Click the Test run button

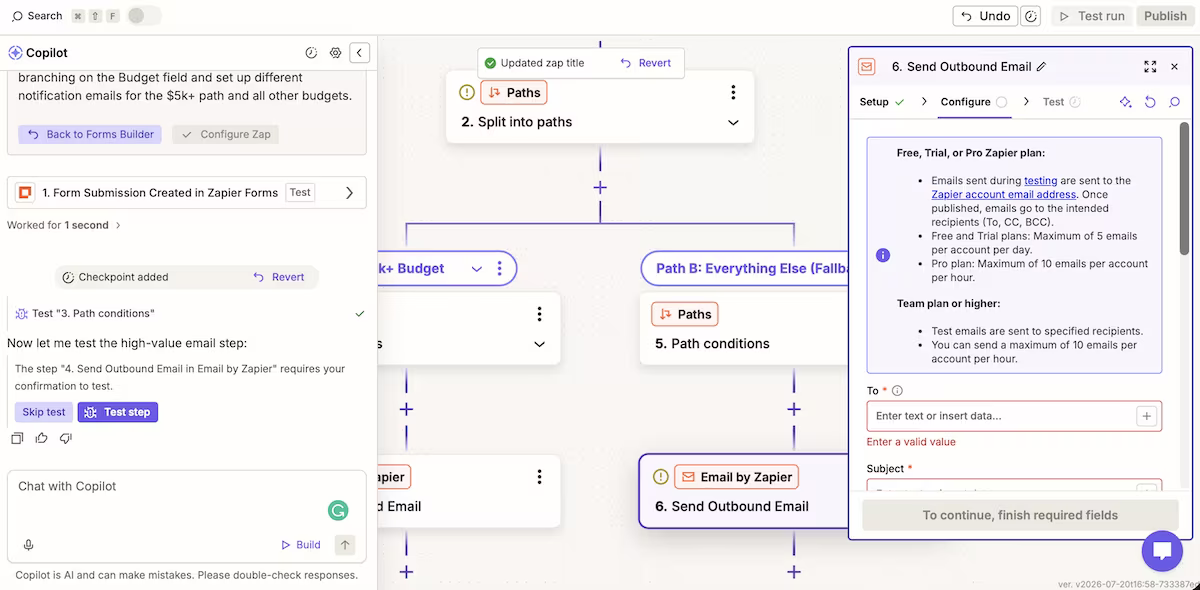(1091, 16)
